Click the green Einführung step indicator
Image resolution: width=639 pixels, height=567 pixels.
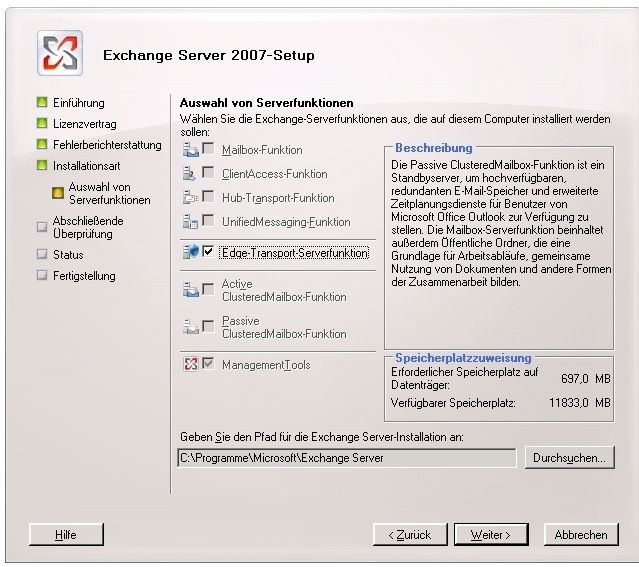[x=42, y=102]
